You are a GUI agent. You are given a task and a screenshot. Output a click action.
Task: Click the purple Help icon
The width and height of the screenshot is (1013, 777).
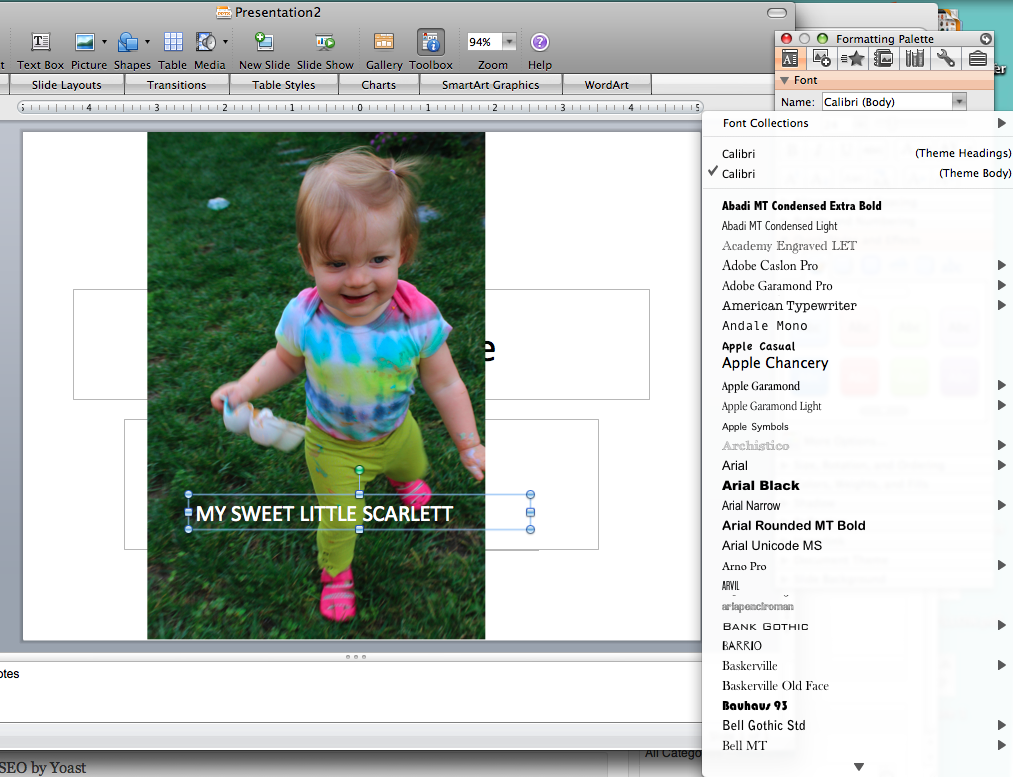point(540,42)
